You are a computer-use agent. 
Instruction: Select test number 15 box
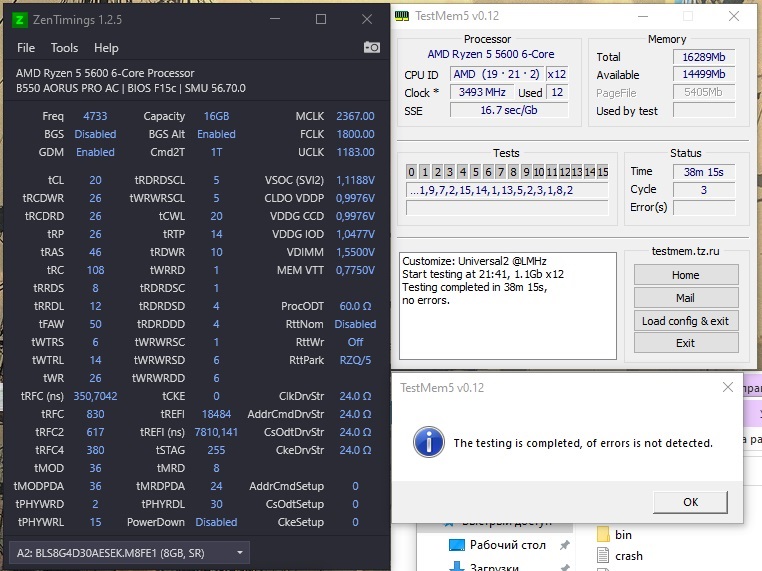603,172
